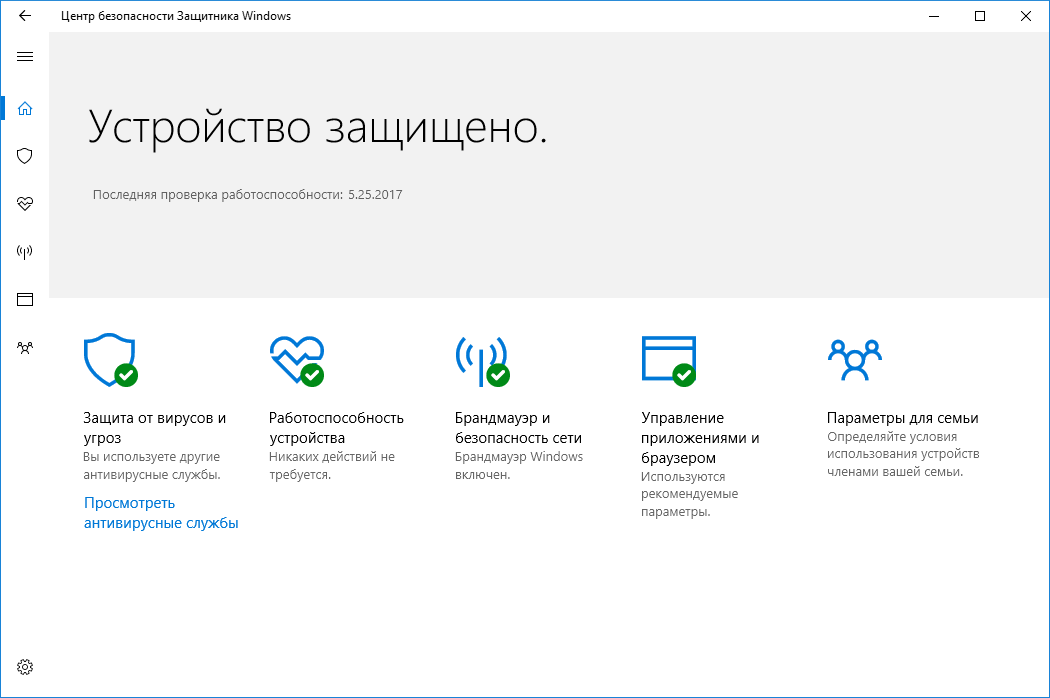Open Просмотреть антивирусные службы link
The width and height of the screenshot is (1050, 698).
(x=160, y=512)
